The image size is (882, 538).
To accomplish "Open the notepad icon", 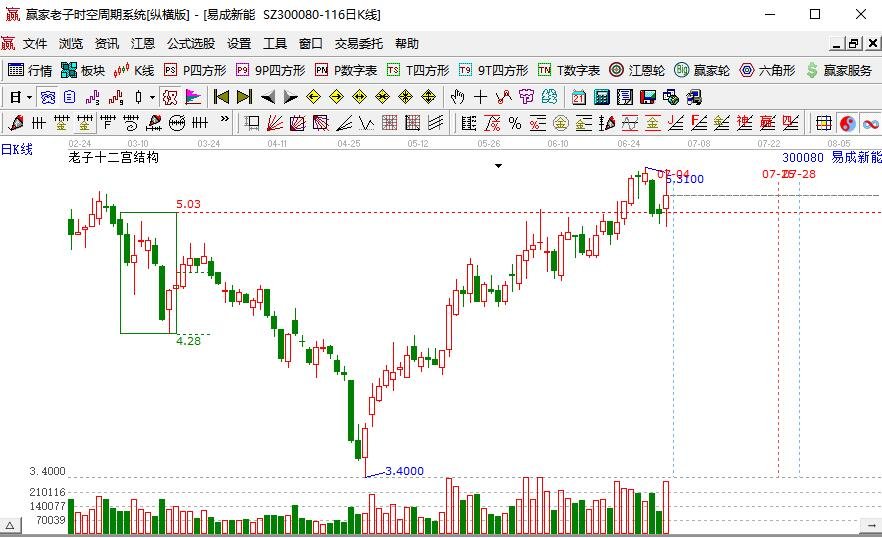I will click(x=624, y=97).
